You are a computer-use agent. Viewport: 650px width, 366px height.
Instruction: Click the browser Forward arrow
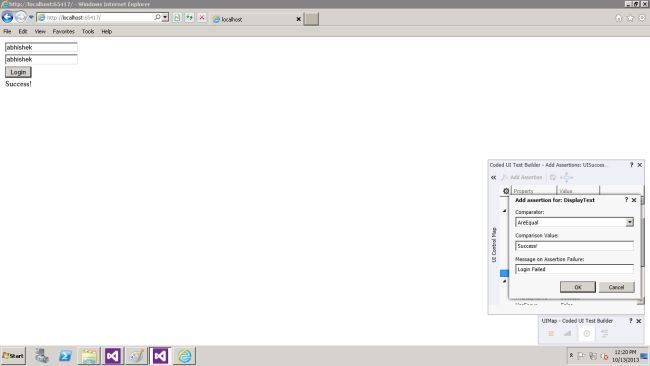[x=20, y=17]
